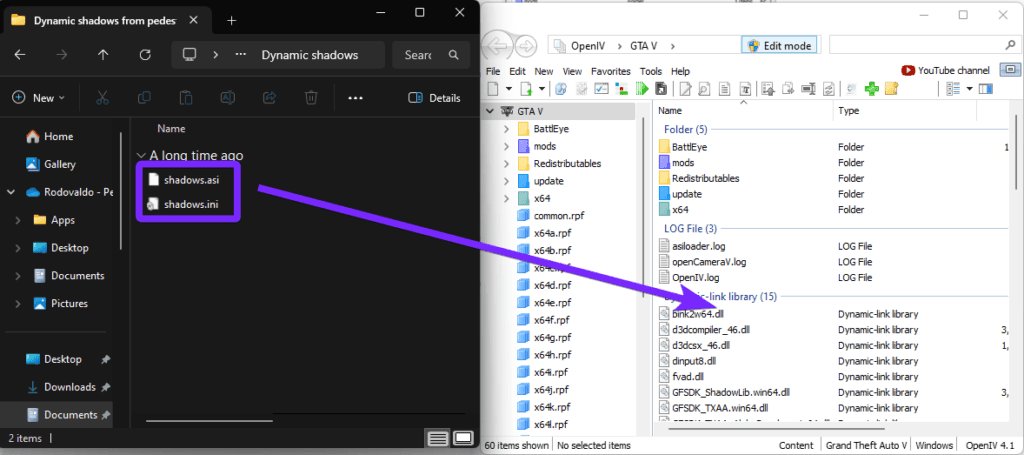Image resolution: width=1024 pixels, height=455 pixels.
Task: Open the Tools menu in OpenIV
Action: coord(650,71)
